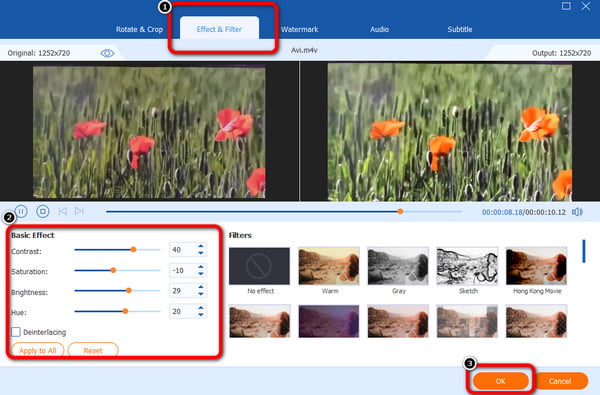The width and height of the screenshot is (600, 395).
Task: Click the original video preview pane
Action: click(x=149, y=132)
